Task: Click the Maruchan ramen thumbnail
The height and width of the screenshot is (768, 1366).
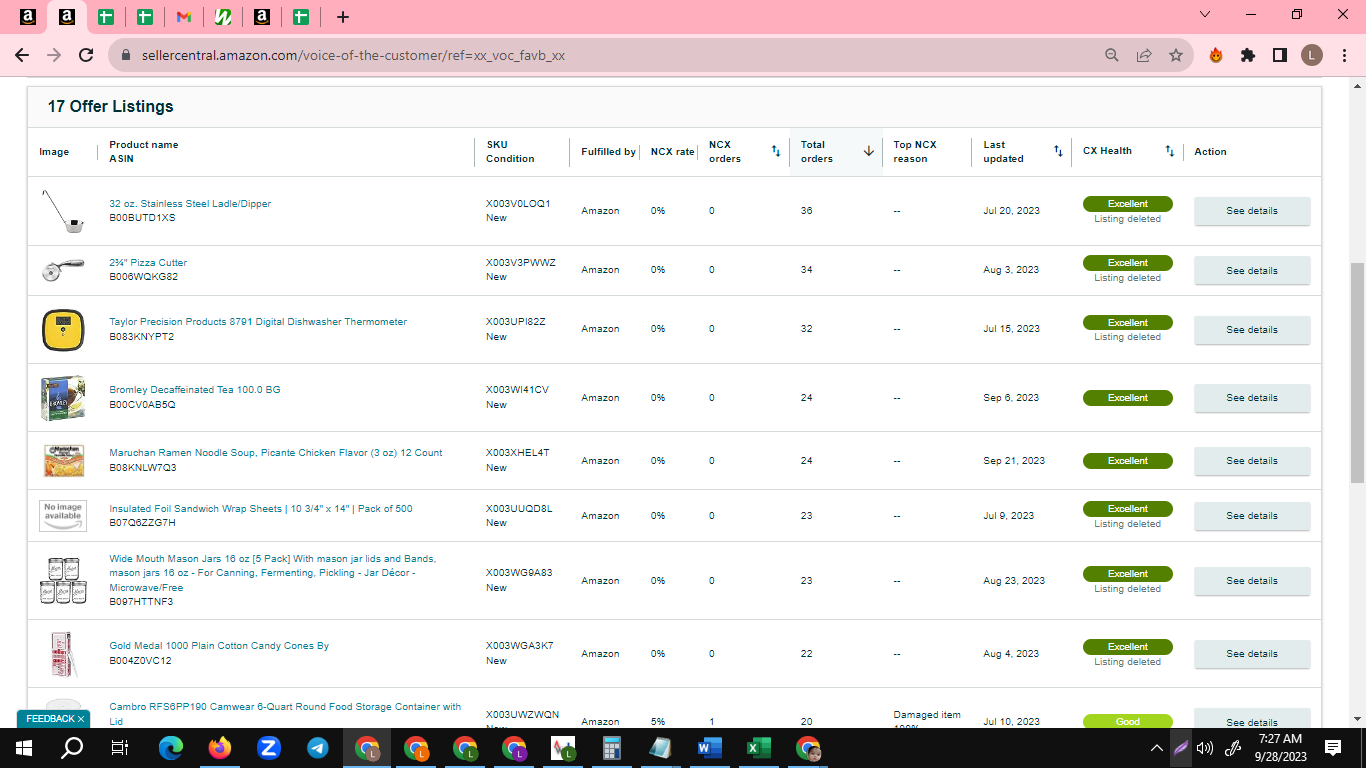Action: [62, 461]
